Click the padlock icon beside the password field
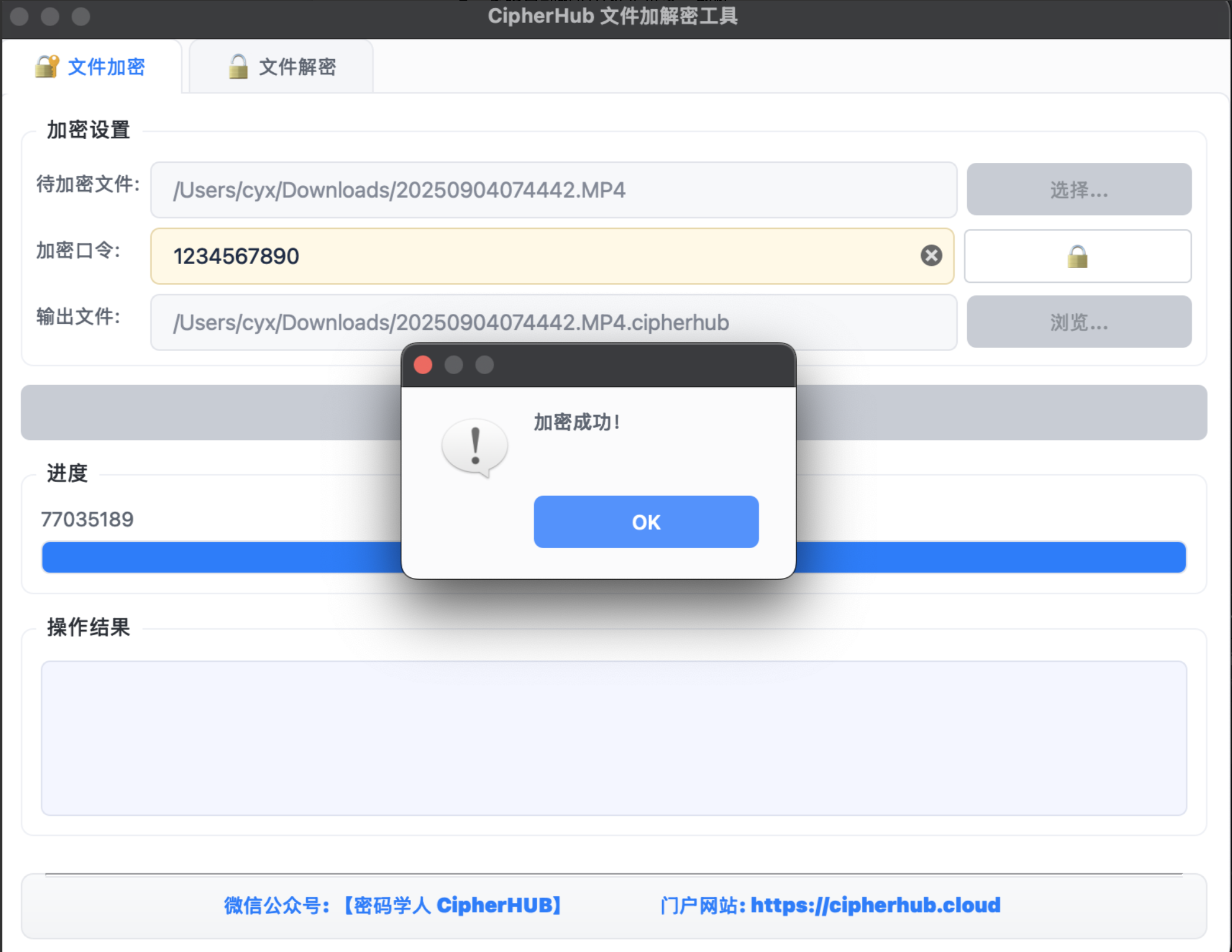 coord(1077,256)
